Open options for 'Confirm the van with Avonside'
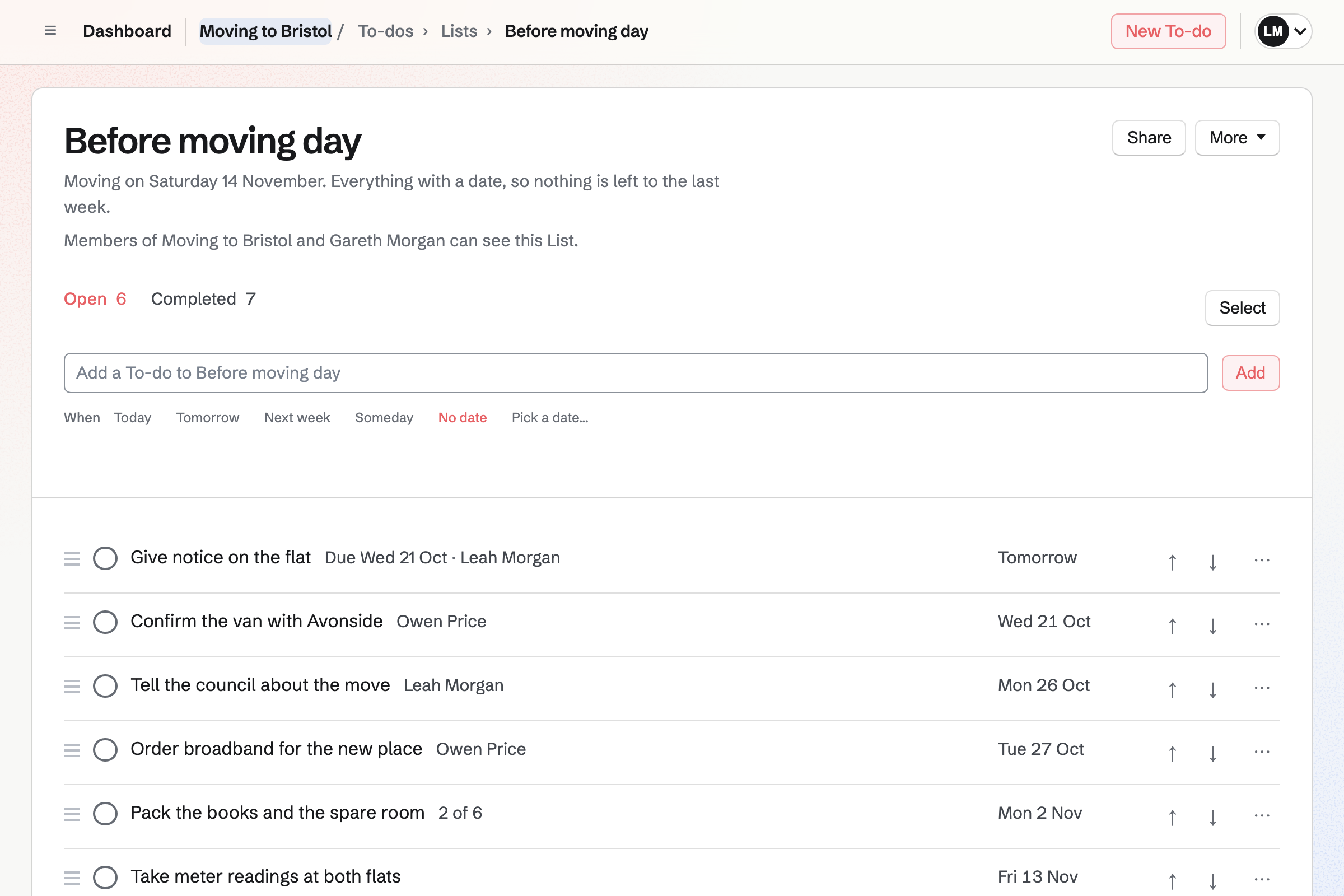1344x896 pixels. tap(1262, 624)
